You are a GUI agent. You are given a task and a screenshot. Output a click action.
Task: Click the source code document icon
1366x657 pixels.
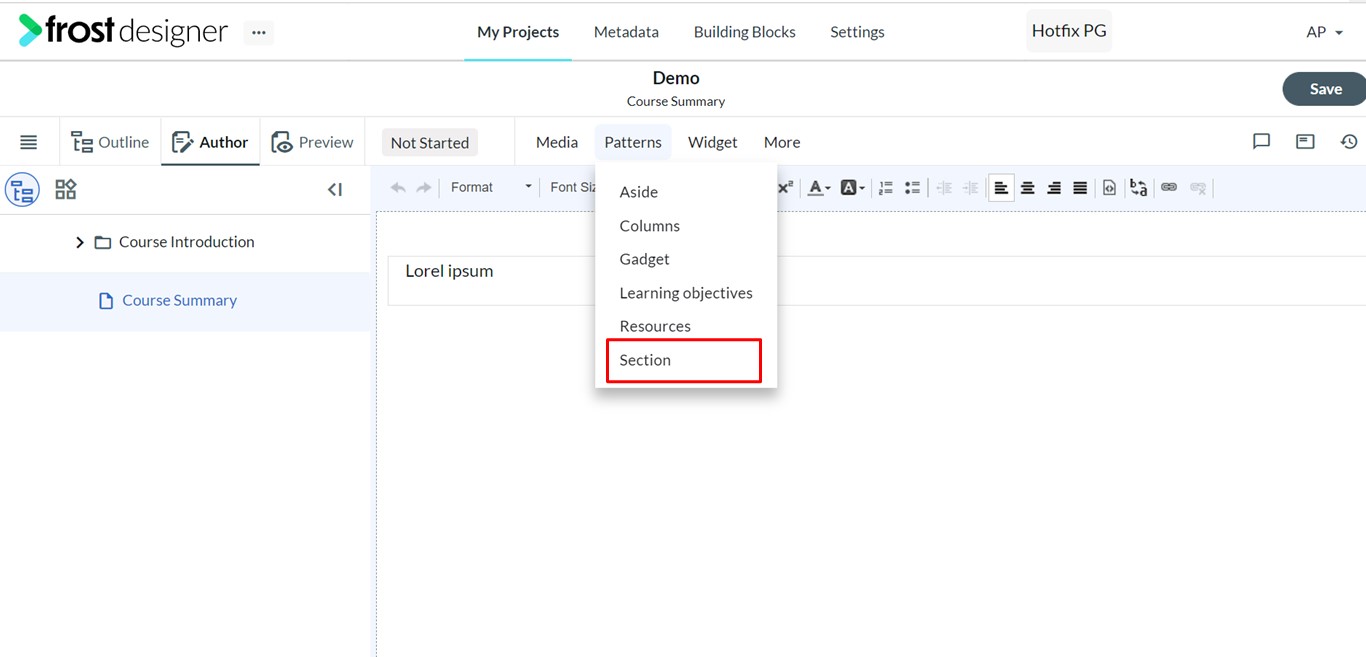pos(1109,187)
